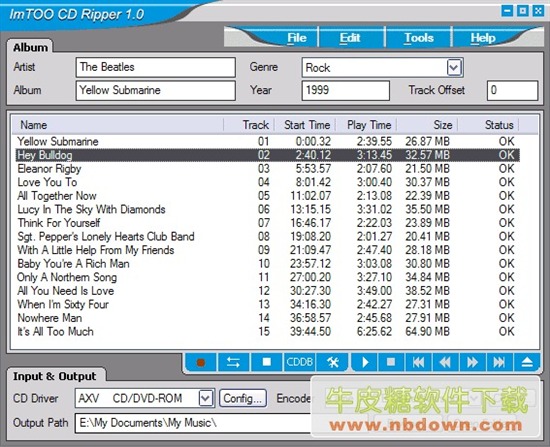The image size is (550, 447).
Task: Click the 64.90 MB size value
Action: pos(427,332)
